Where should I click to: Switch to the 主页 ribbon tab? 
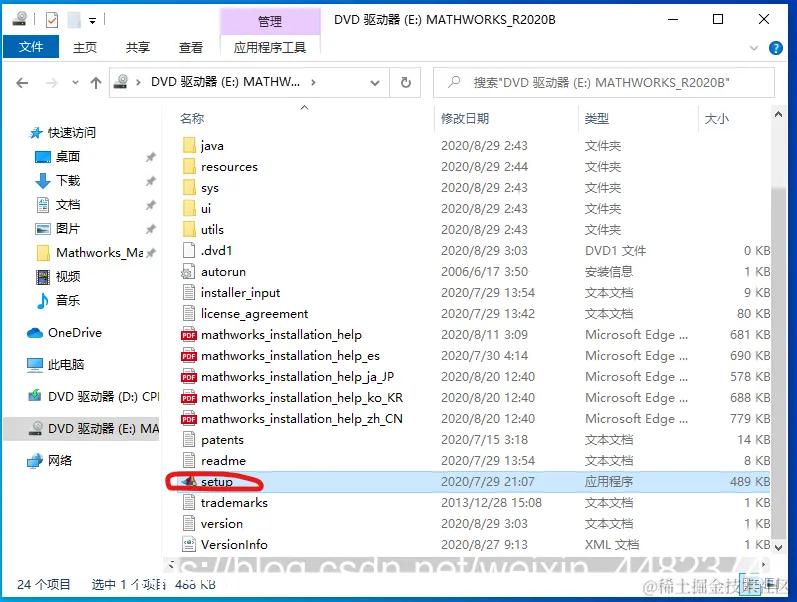(x=85, y=47)
